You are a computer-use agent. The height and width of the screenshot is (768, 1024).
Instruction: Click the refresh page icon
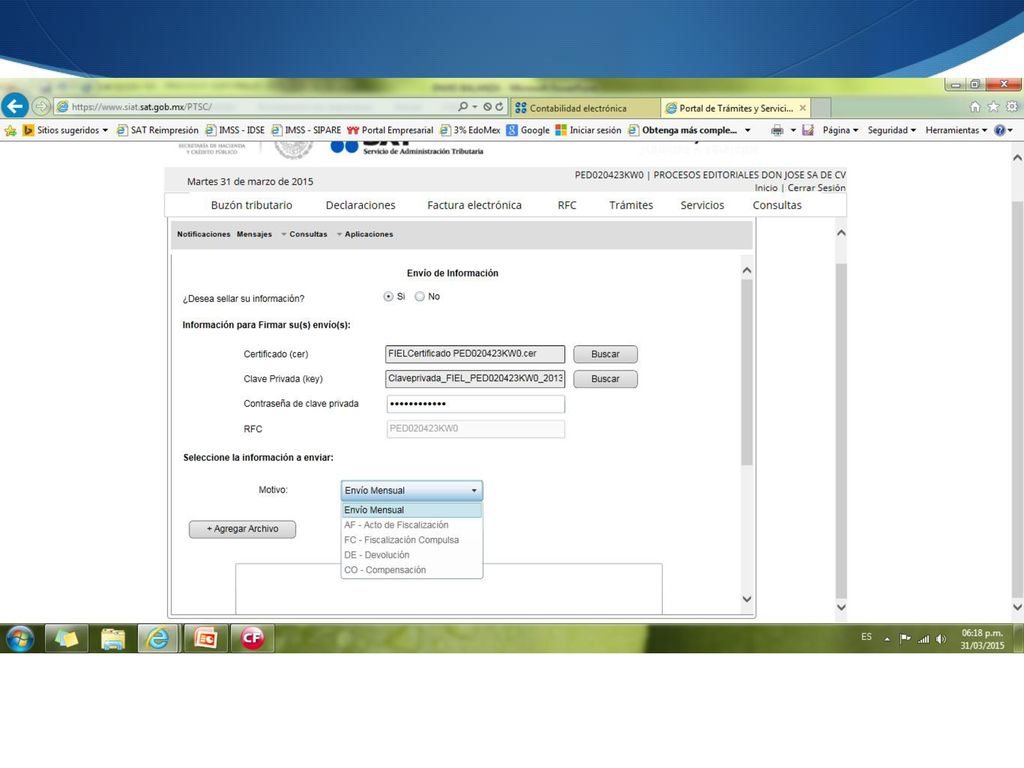coord(500,106)
